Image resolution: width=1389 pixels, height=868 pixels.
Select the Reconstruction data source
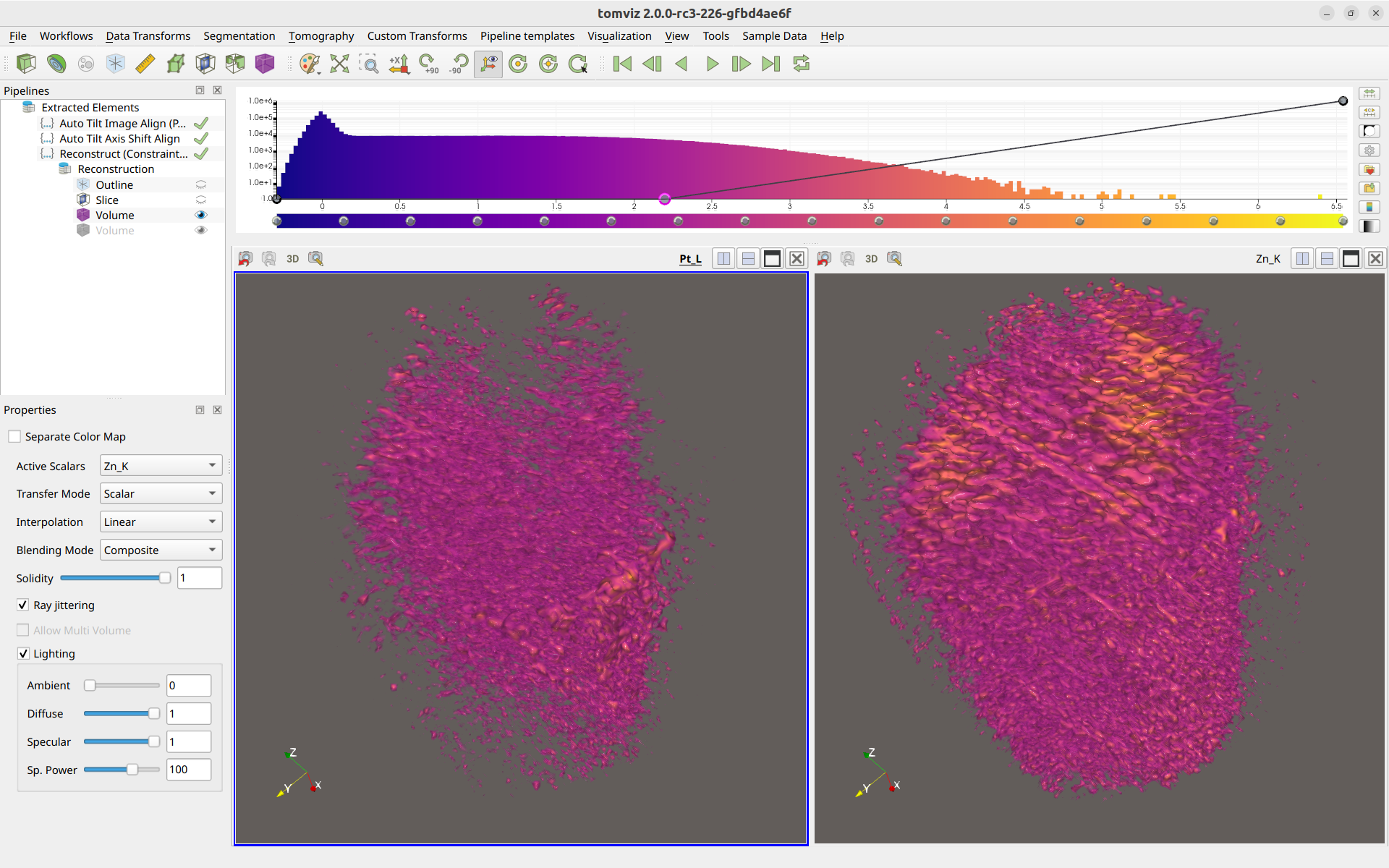click(116, 169)
